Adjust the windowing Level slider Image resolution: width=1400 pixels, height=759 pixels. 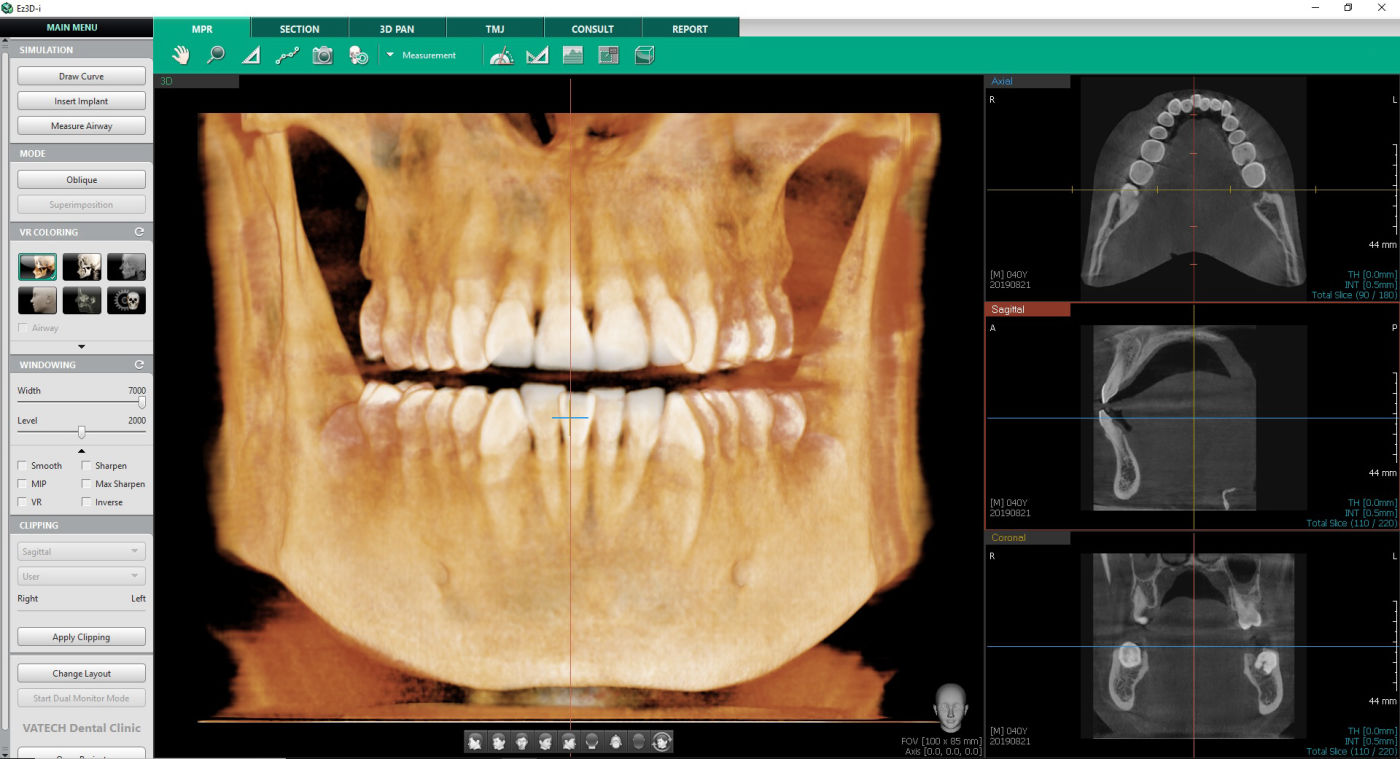click(82, 432)
